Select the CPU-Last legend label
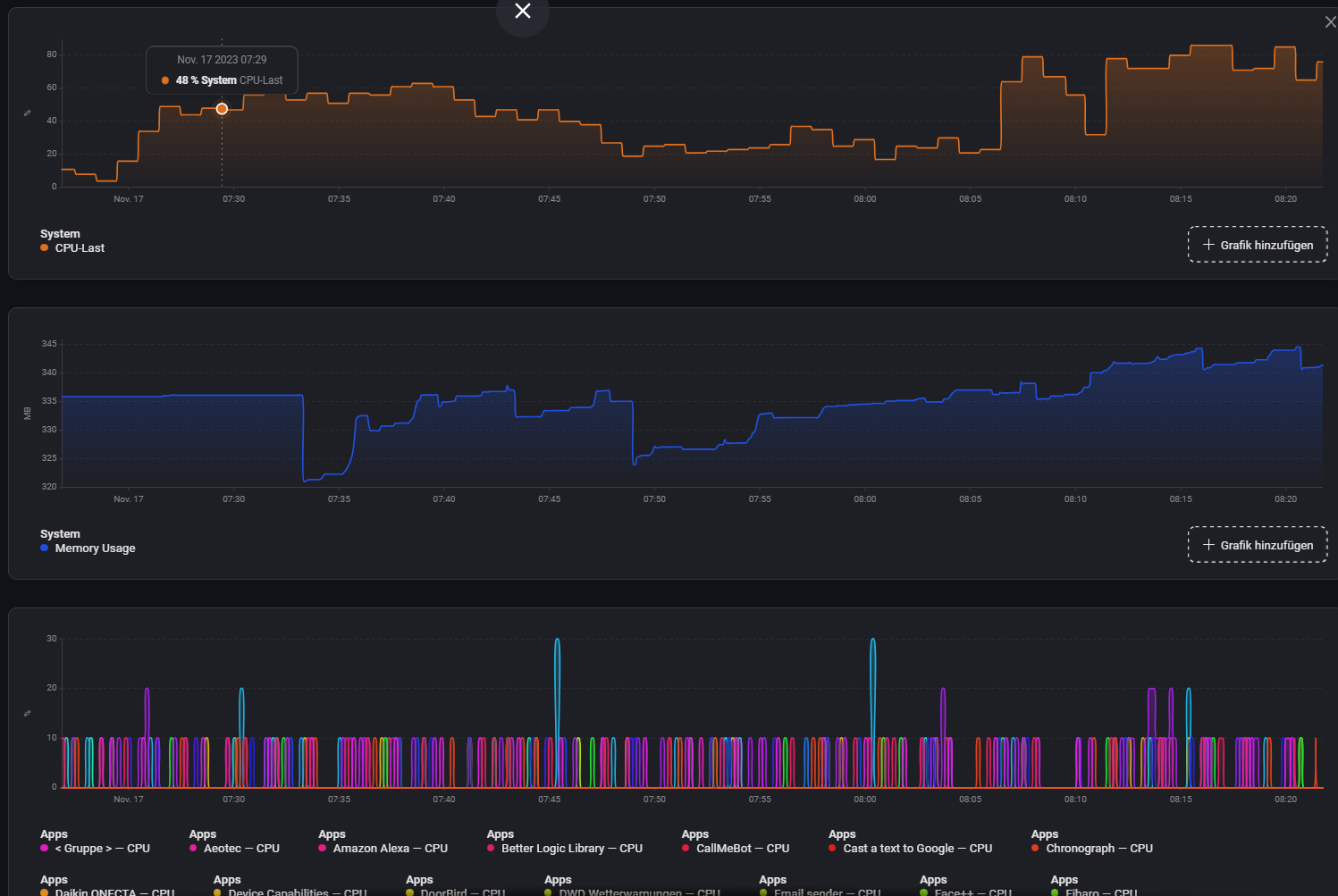The height and width of the screenshot is (896, 1338). (80, 248)
